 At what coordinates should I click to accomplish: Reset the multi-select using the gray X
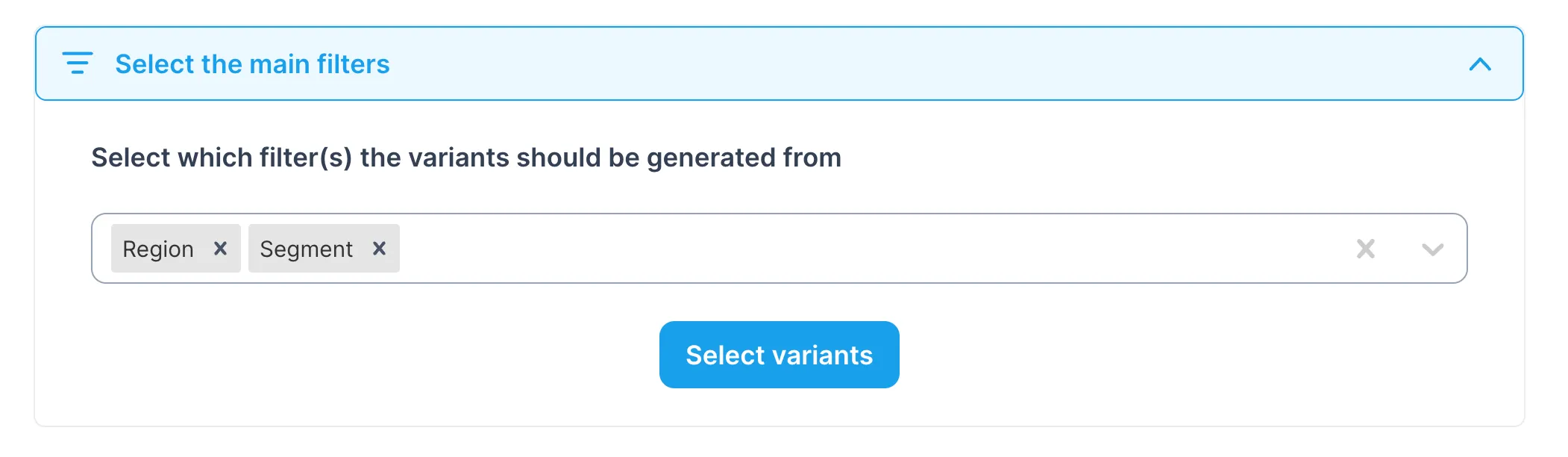[x=1365, y=249]
